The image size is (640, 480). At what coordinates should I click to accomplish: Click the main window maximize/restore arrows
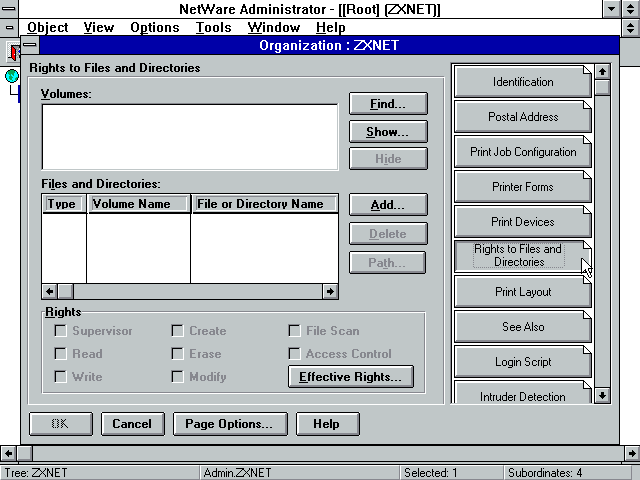tap(631, 9)
